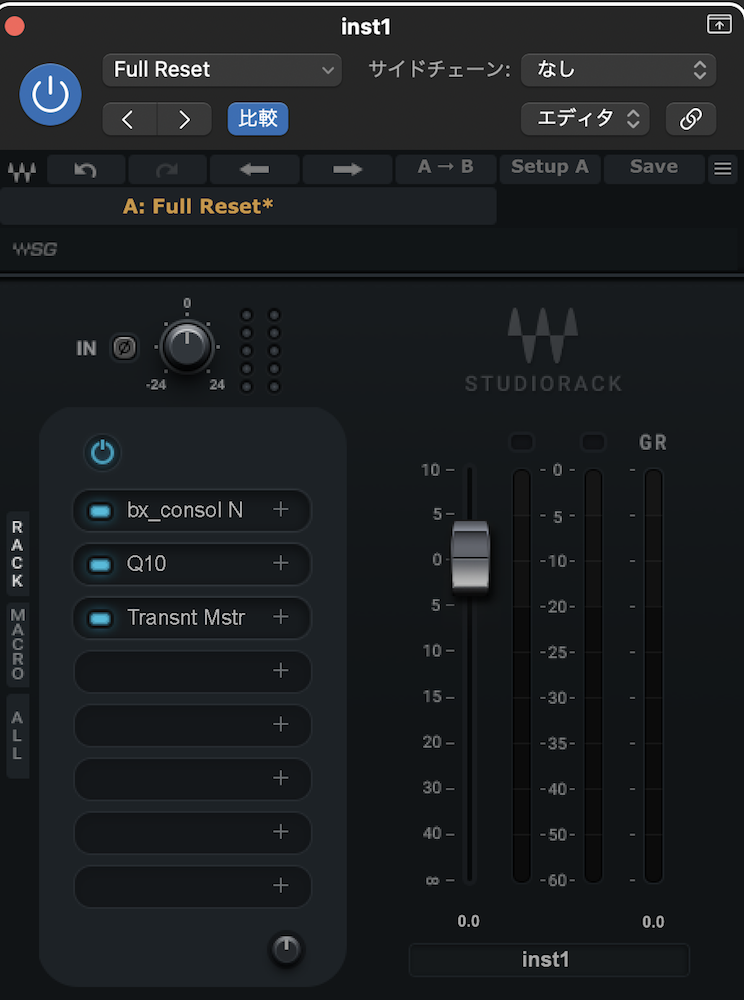
Task: Click the redo arrow in Waves toolbar
Action: (167, 170)
